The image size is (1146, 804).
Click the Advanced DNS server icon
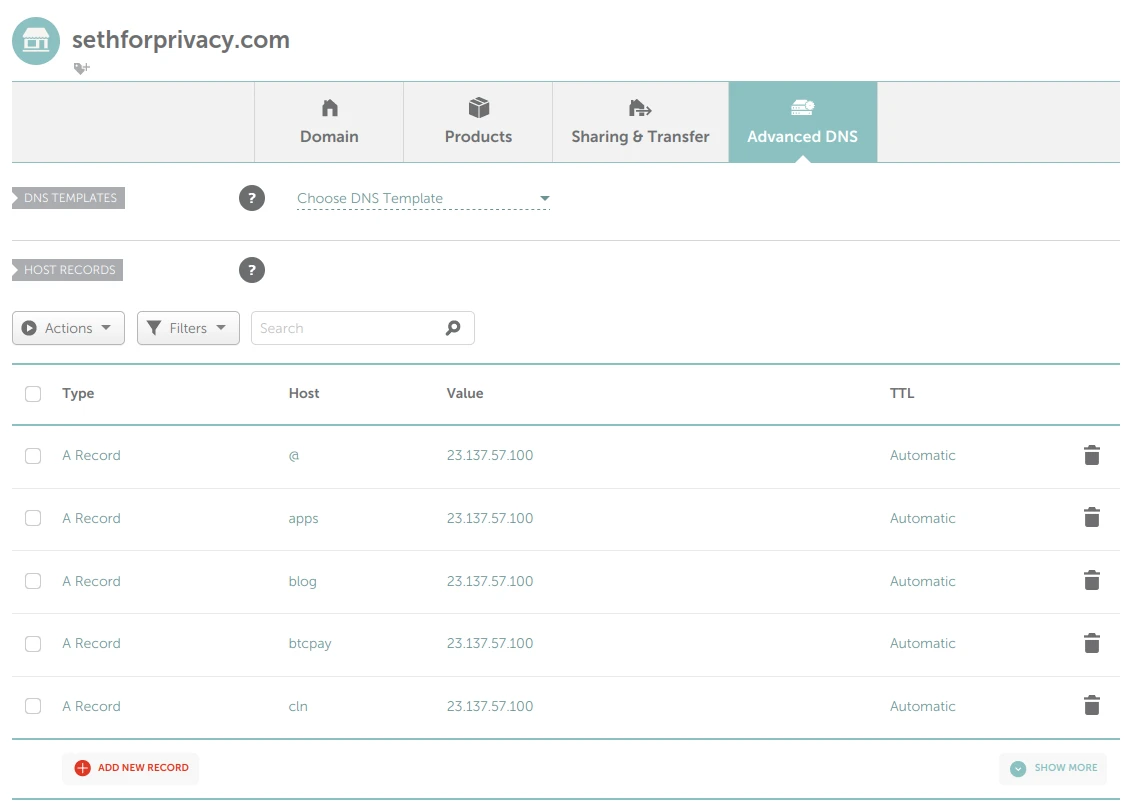[x=802, y=107]
